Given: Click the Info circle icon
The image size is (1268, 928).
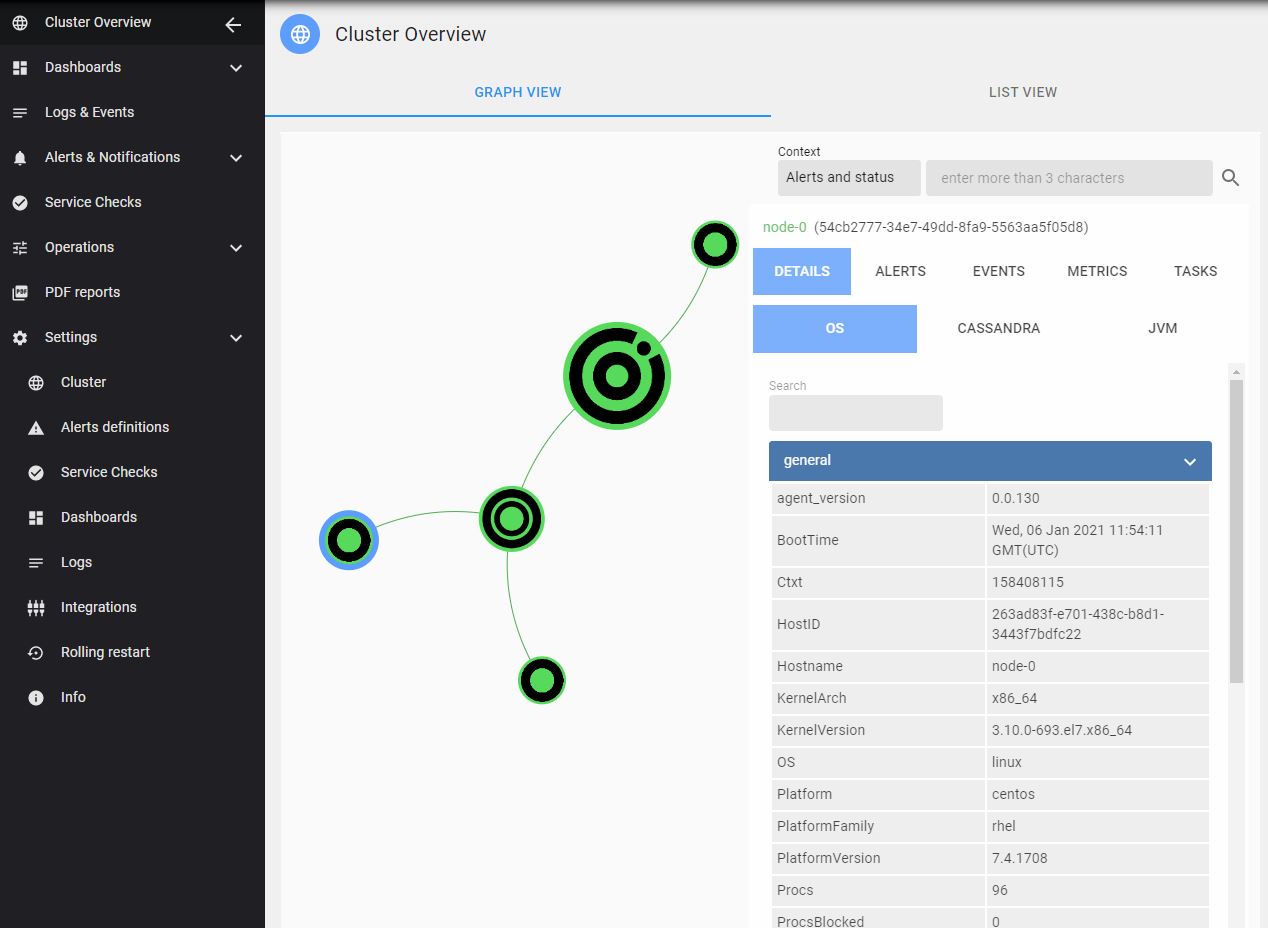Looking at the screenshot, I should point(36,698).
